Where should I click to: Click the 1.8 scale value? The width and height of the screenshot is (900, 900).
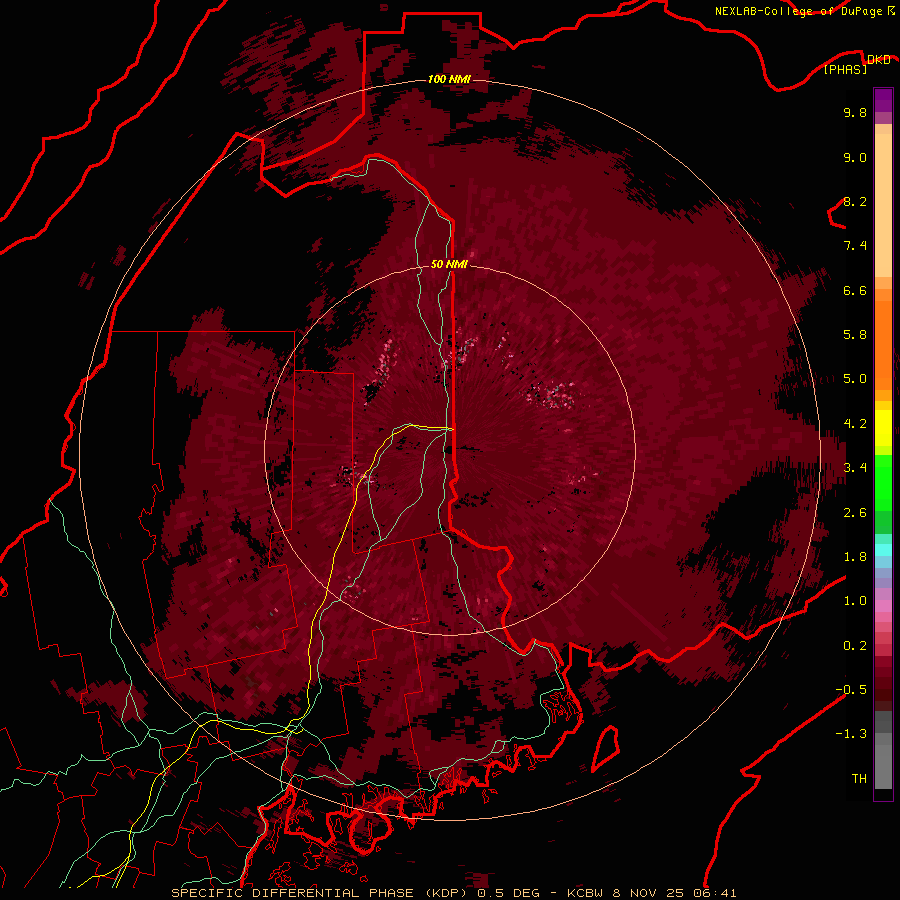coord(855,557)
